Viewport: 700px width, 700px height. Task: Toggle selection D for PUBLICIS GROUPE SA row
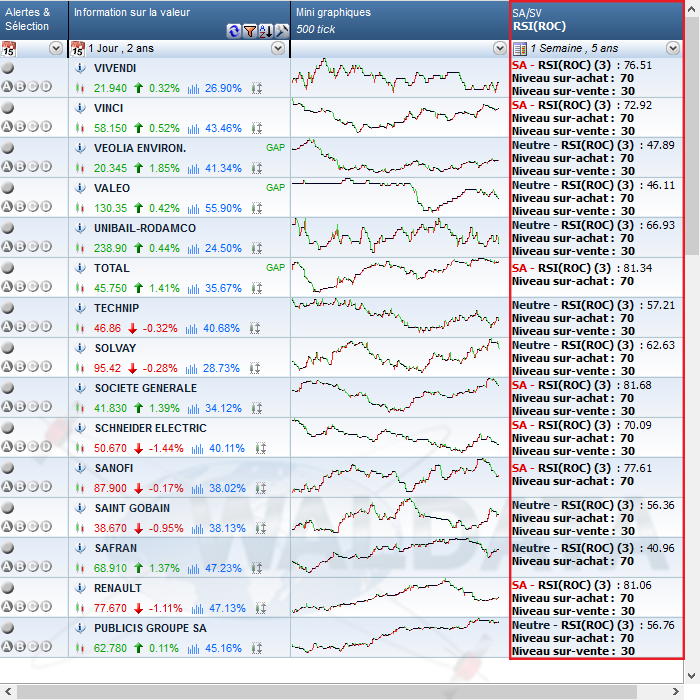46,646
